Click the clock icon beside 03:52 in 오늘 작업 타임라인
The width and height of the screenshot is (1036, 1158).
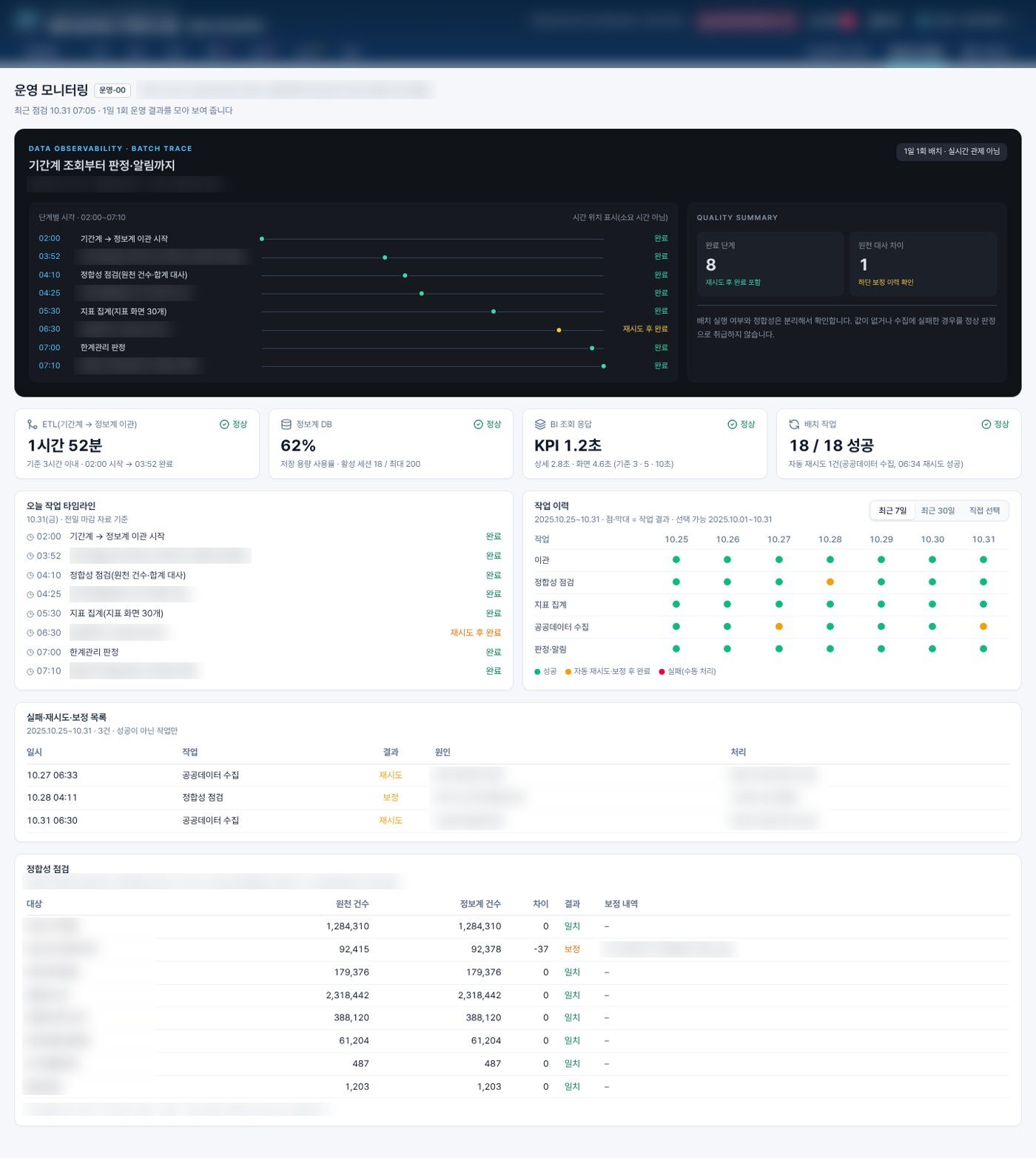click(30, 556)
